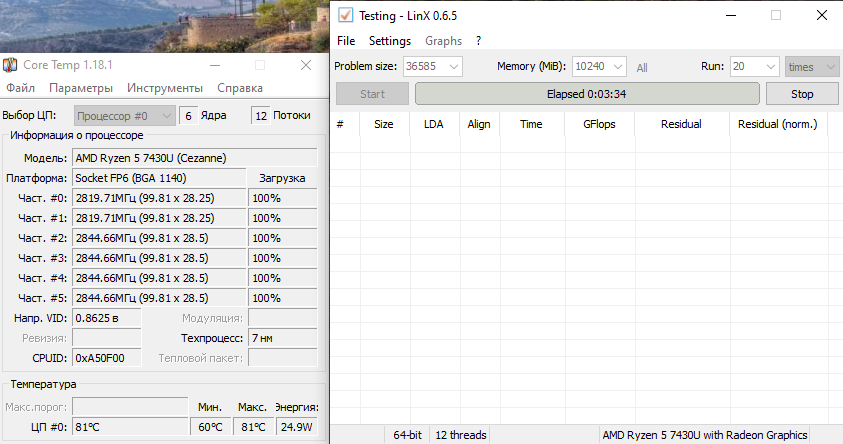Open the File menu in LinX

pos(346,41)
